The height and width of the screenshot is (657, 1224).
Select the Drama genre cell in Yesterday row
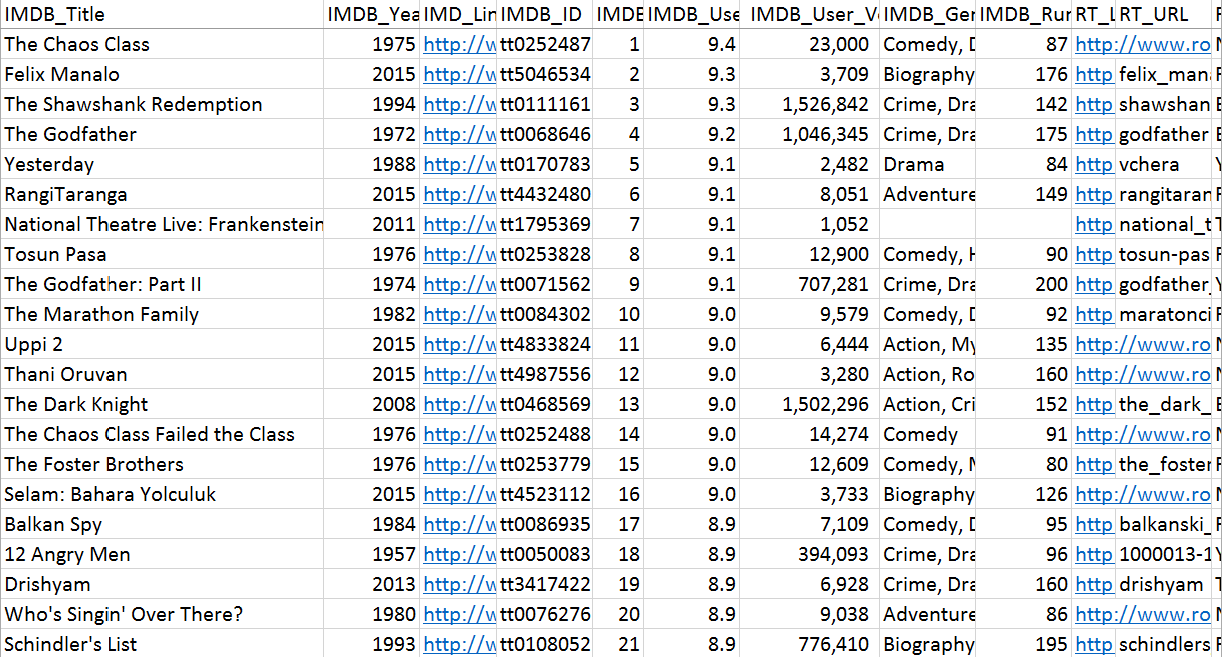(x=927, y=164)
